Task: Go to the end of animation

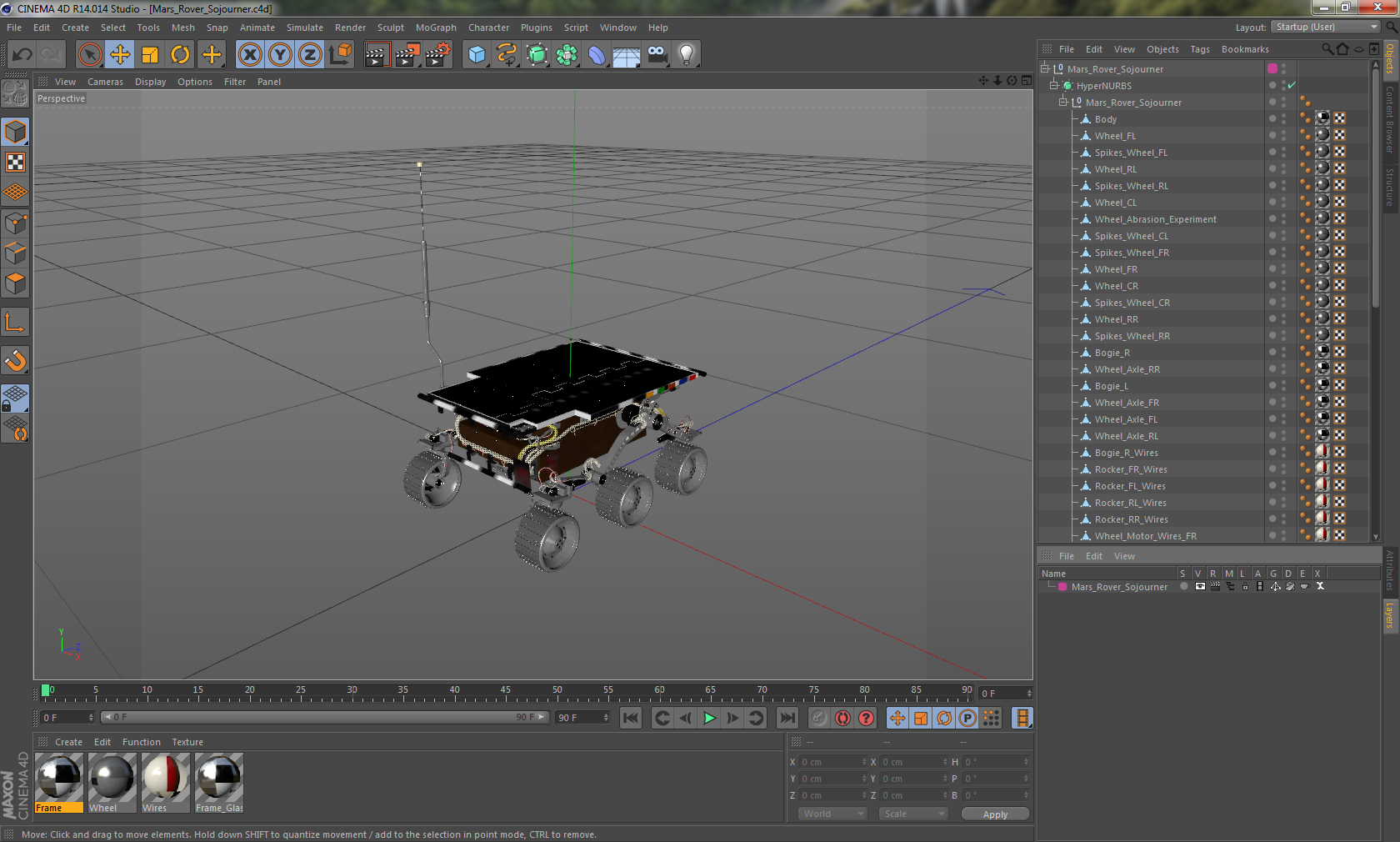Action: point(787,718)
